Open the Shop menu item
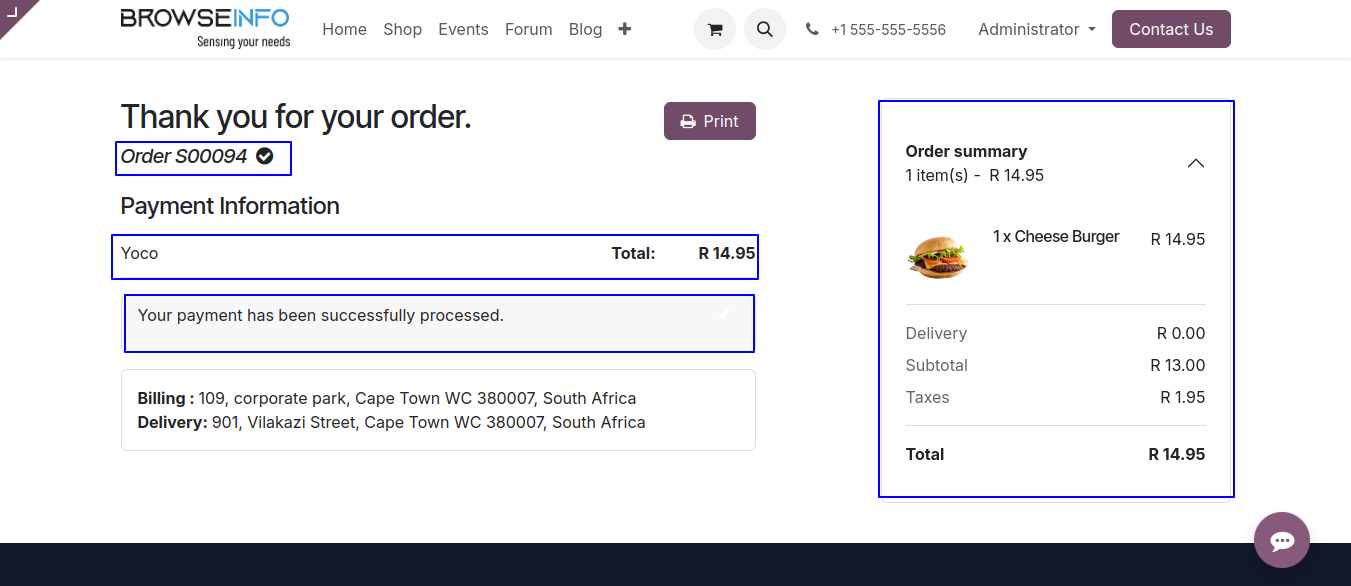This screenshot has height=586, width=1351. click(x=402, y=29)
